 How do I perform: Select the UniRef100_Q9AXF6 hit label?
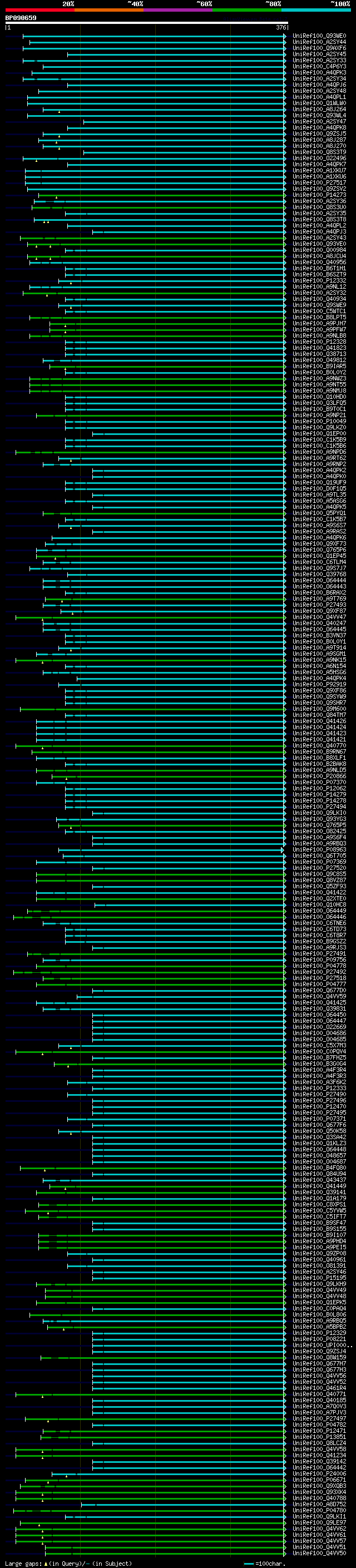coord(319,48)
